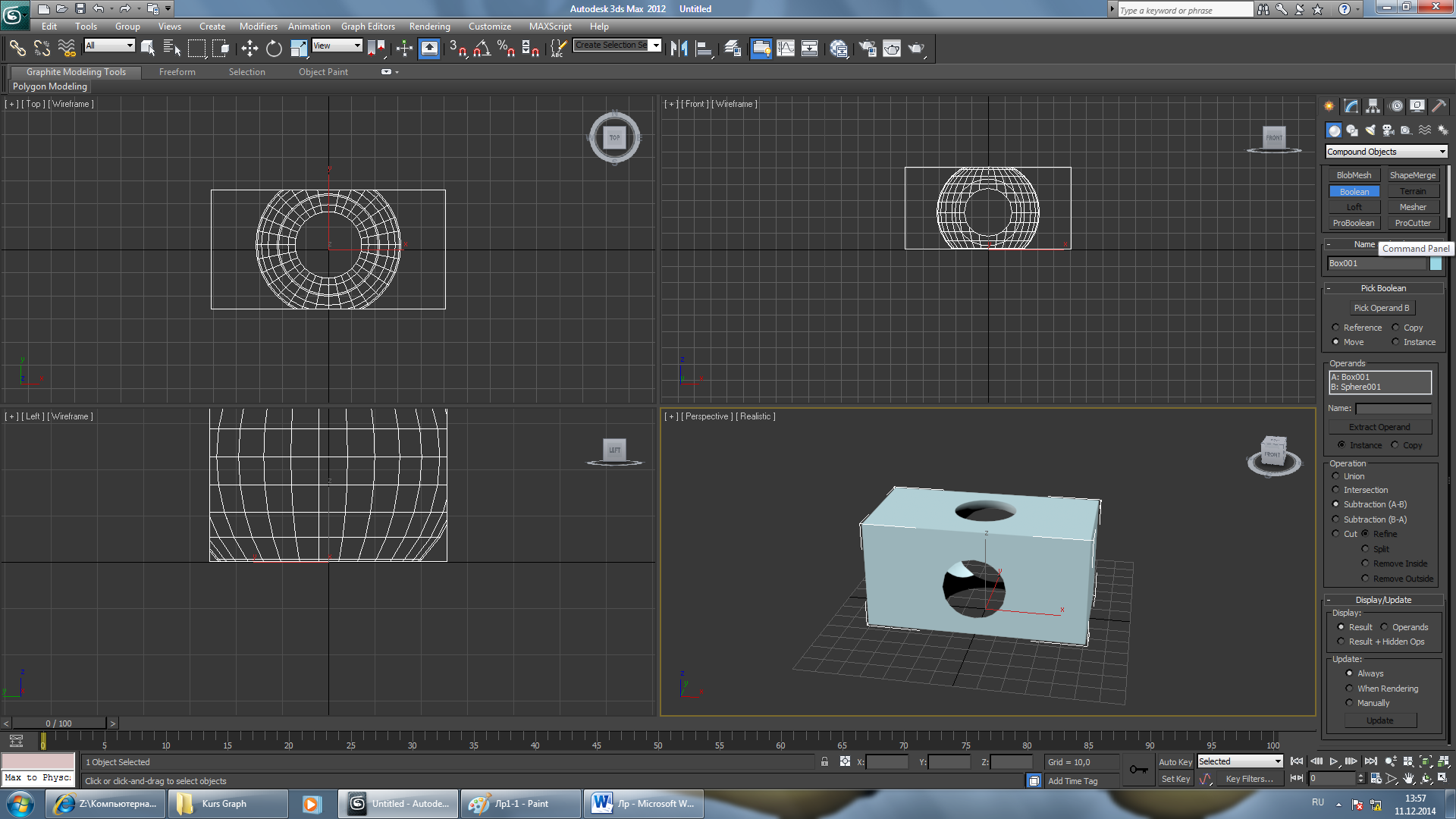This screenshot has height=819, width=1456.
Task: Collapse the Display/Update rollout
Action: (x=1383, y=600)
